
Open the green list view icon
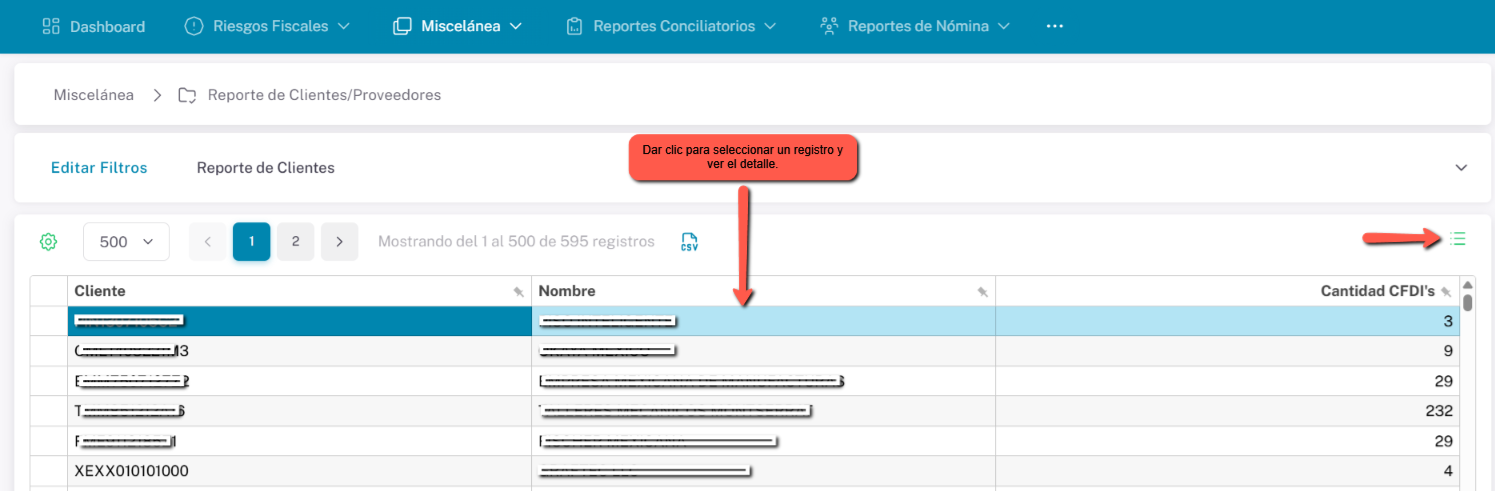point(1458,239)
